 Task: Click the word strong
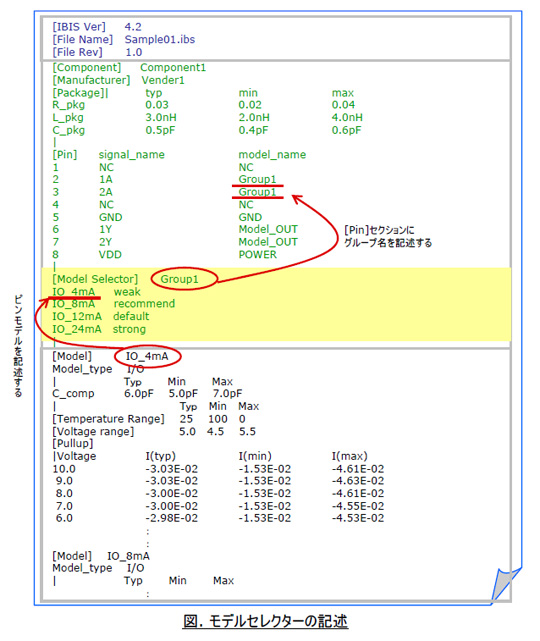coord(129,329)
